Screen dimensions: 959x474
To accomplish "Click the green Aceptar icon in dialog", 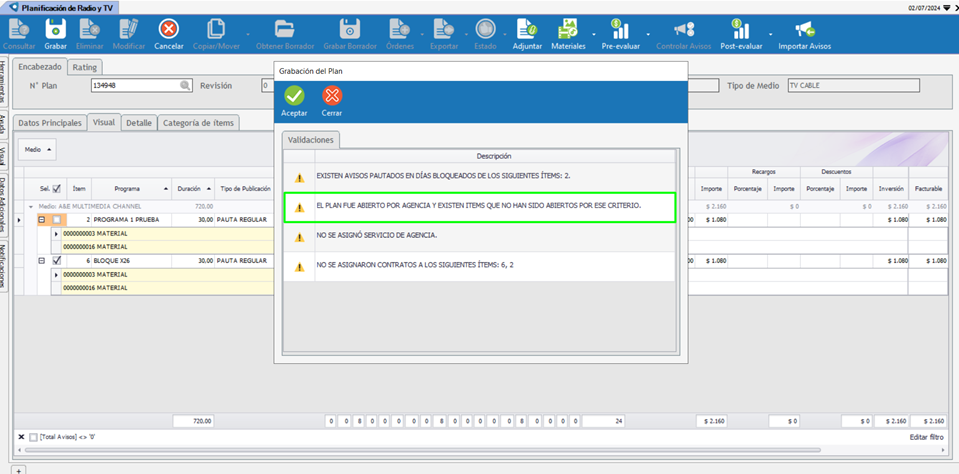I will pos(294,95).
